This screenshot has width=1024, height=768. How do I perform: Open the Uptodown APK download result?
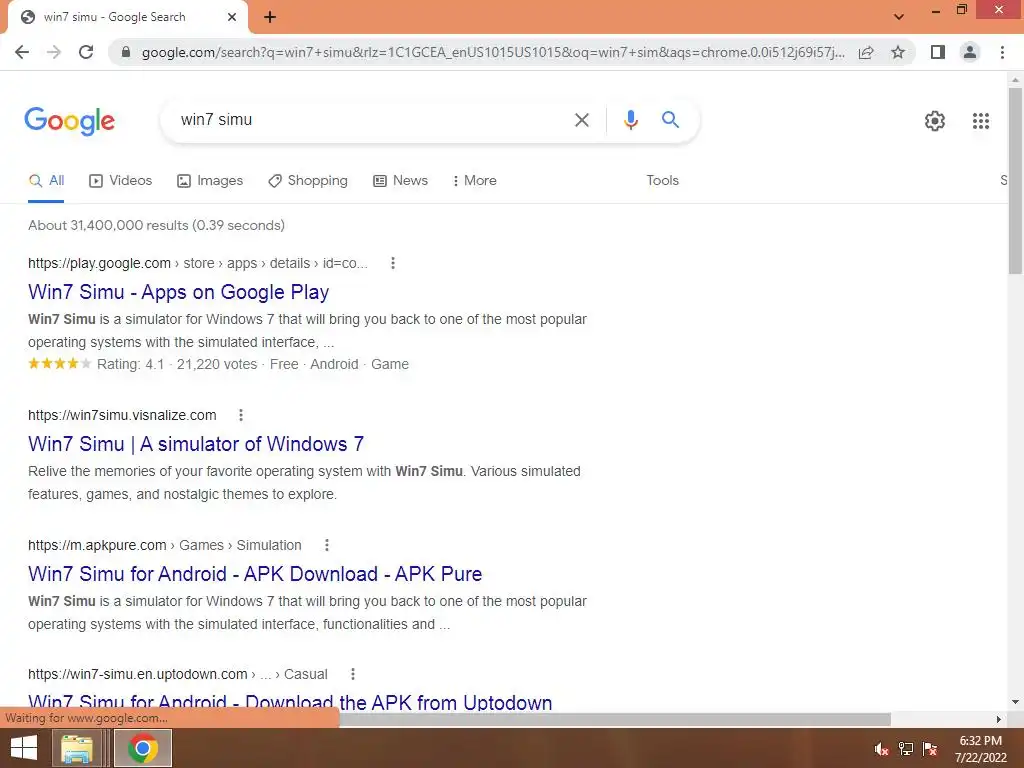(290, 702)
